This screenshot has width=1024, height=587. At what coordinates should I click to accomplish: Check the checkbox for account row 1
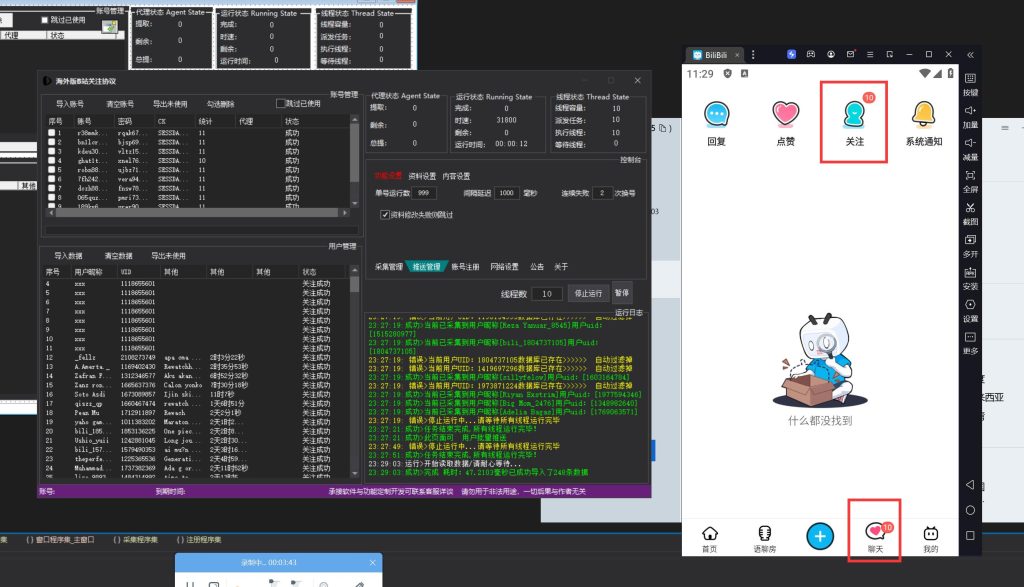click(52, 133)
